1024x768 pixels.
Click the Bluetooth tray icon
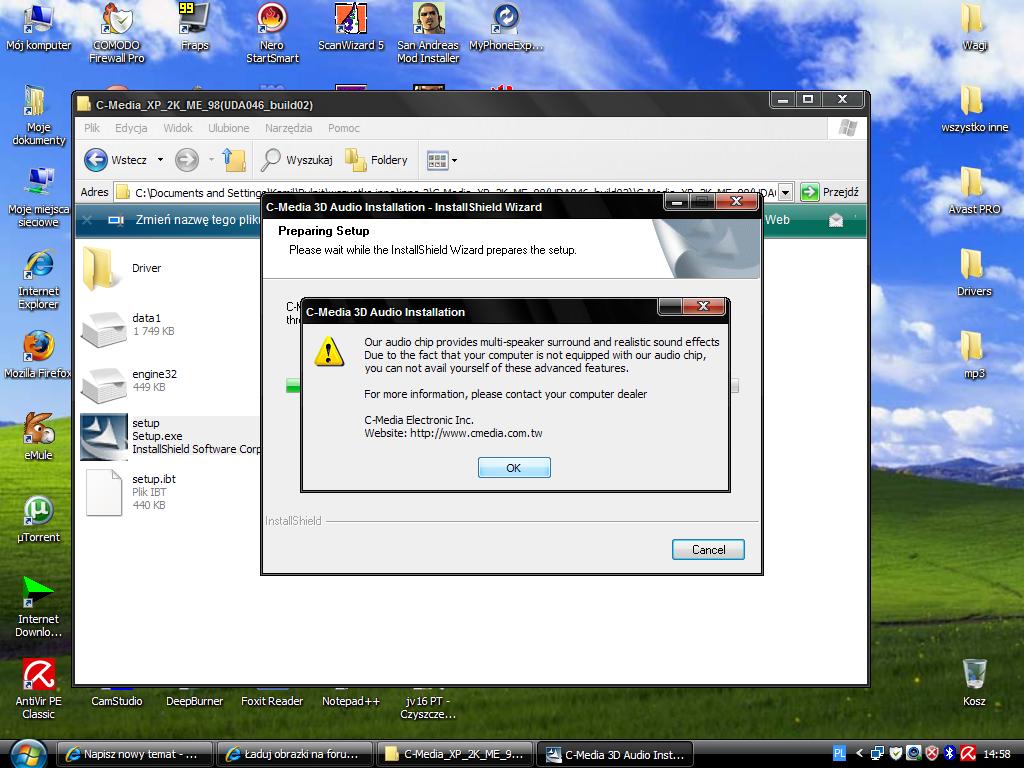[x=950, y=754]
